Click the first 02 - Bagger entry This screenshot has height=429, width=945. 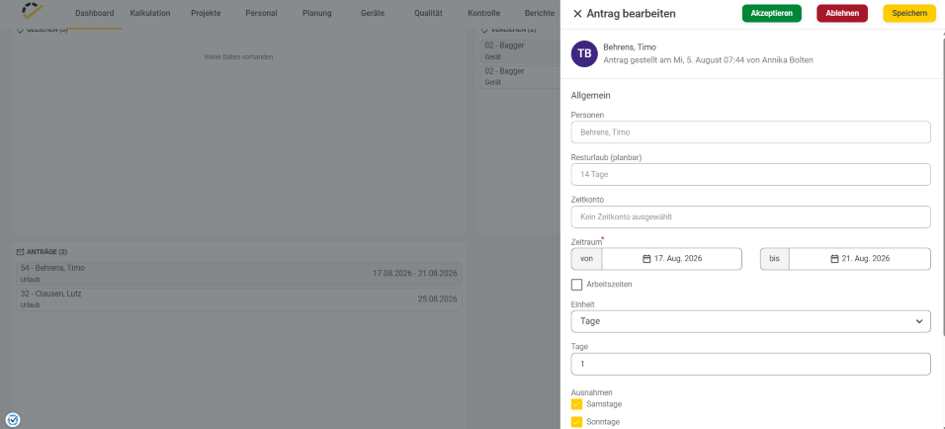[x=522, y=50]
